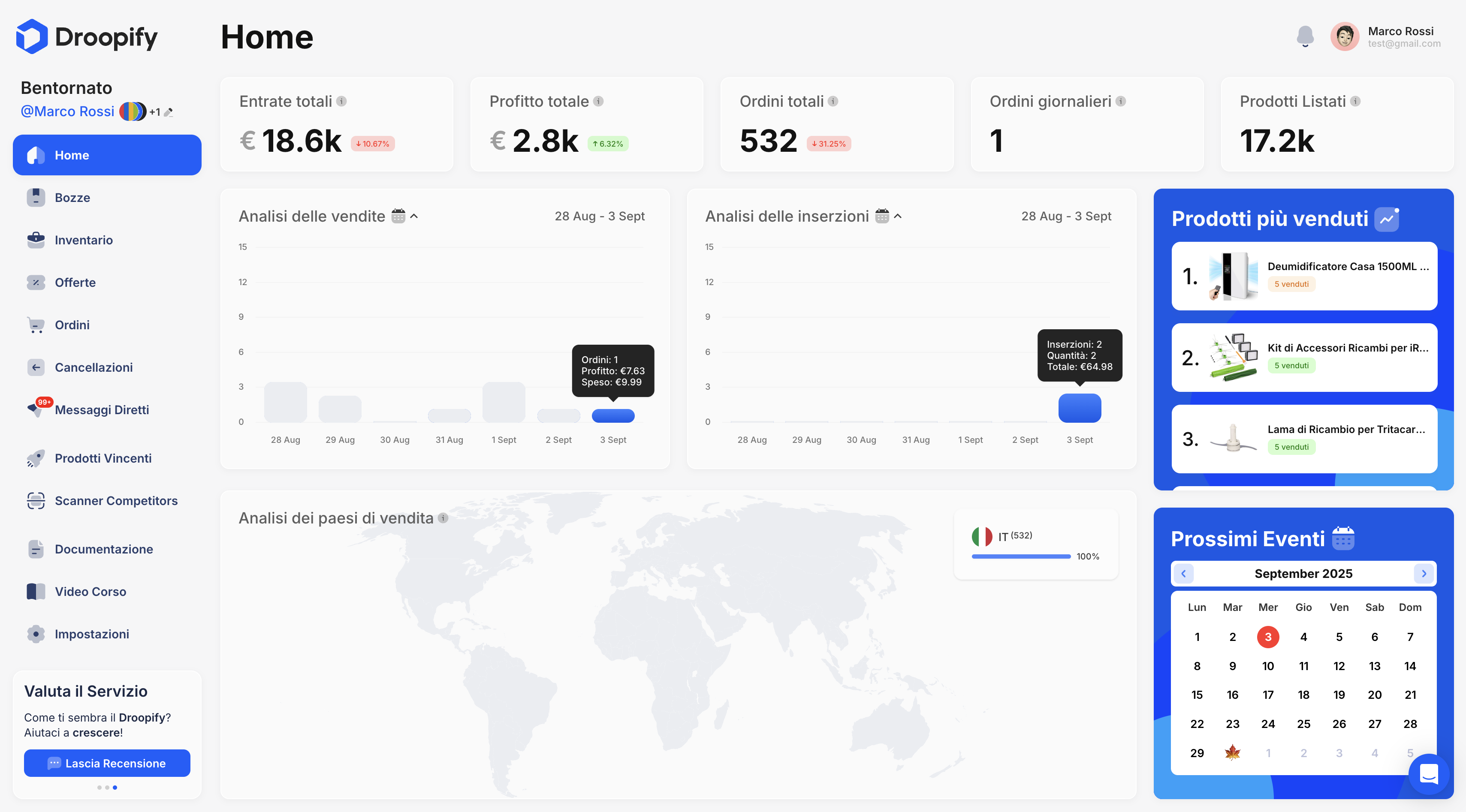The image size is (1466, 812).
Task: Open Documentazione in the sidebar
Action: [x=107, y=549]
